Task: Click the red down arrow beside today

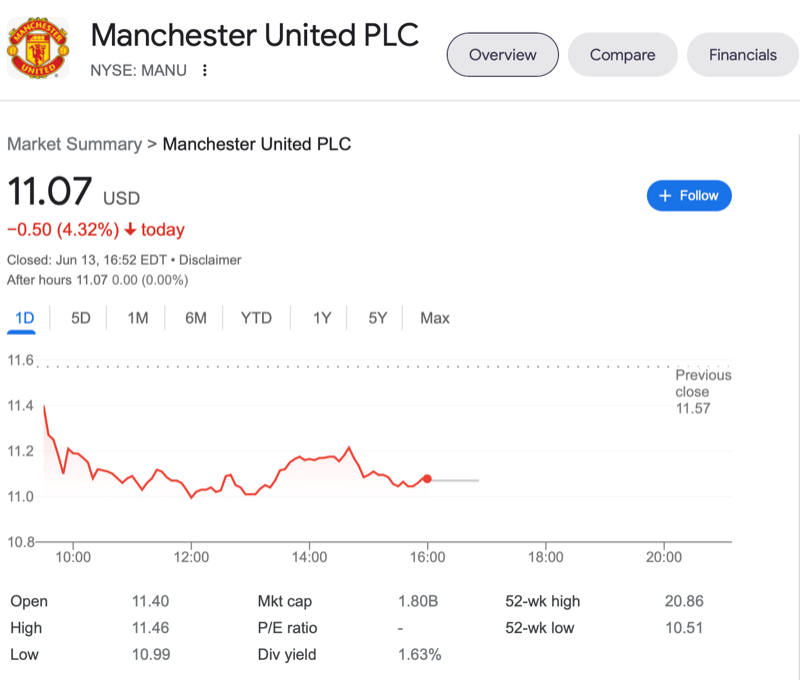Action: coord(130,230)
